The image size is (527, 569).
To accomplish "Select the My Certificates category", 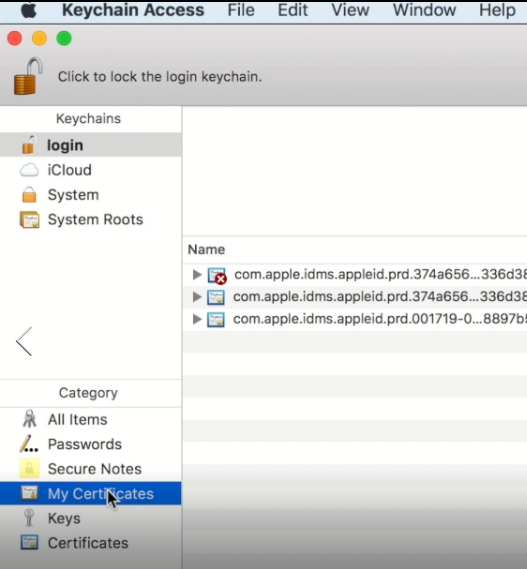I will (x=91, y=494).
